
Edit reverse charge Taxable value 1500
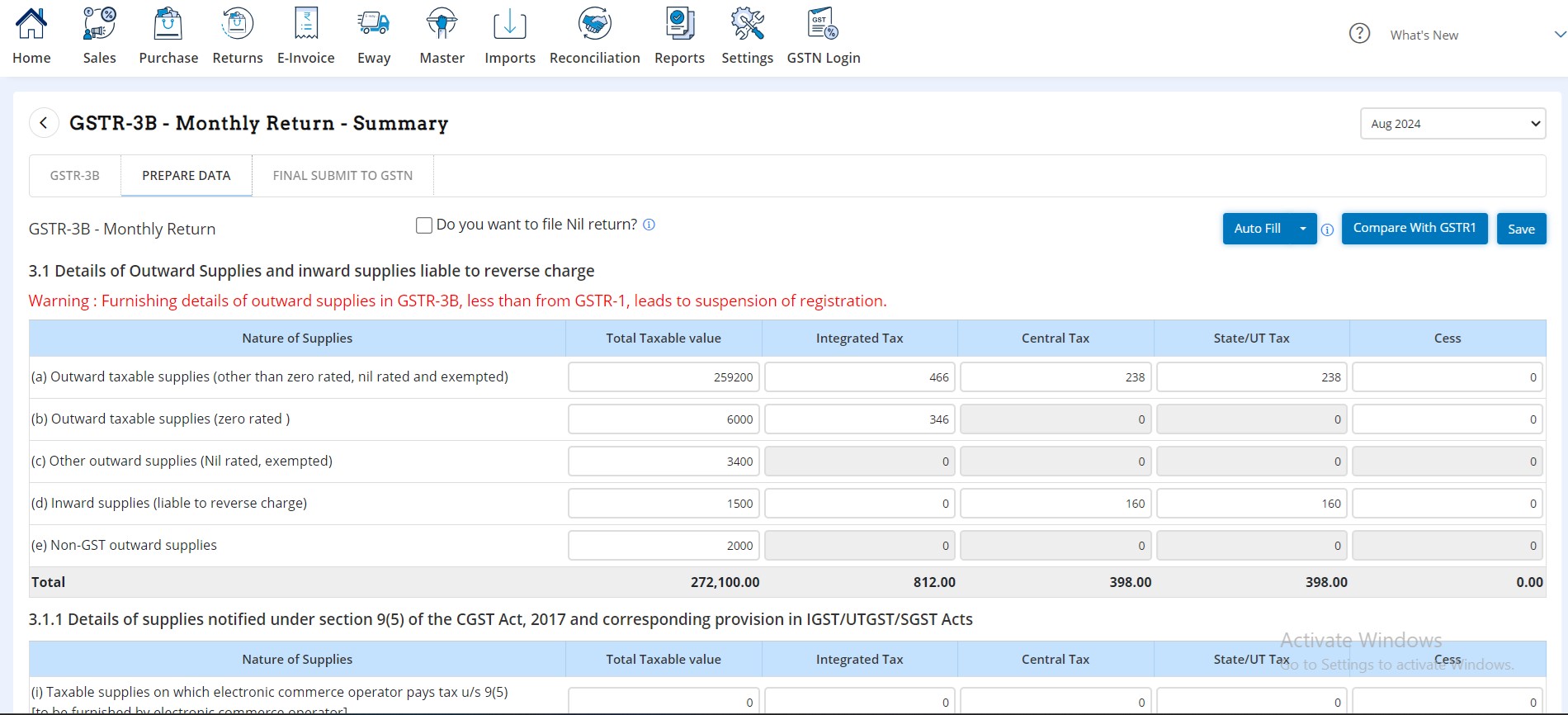(664, 504)
